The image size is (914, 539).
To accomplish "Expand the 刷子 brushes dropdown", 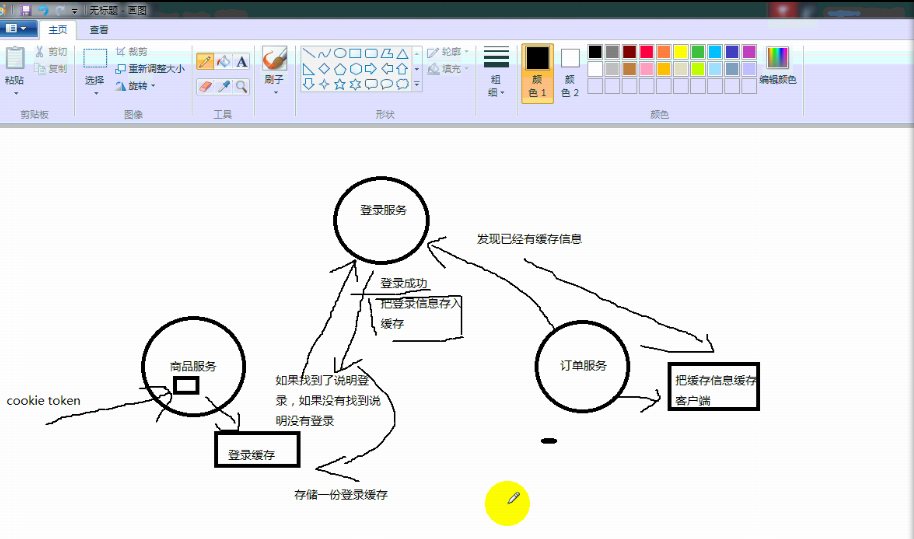I will [x=275, y=92].
